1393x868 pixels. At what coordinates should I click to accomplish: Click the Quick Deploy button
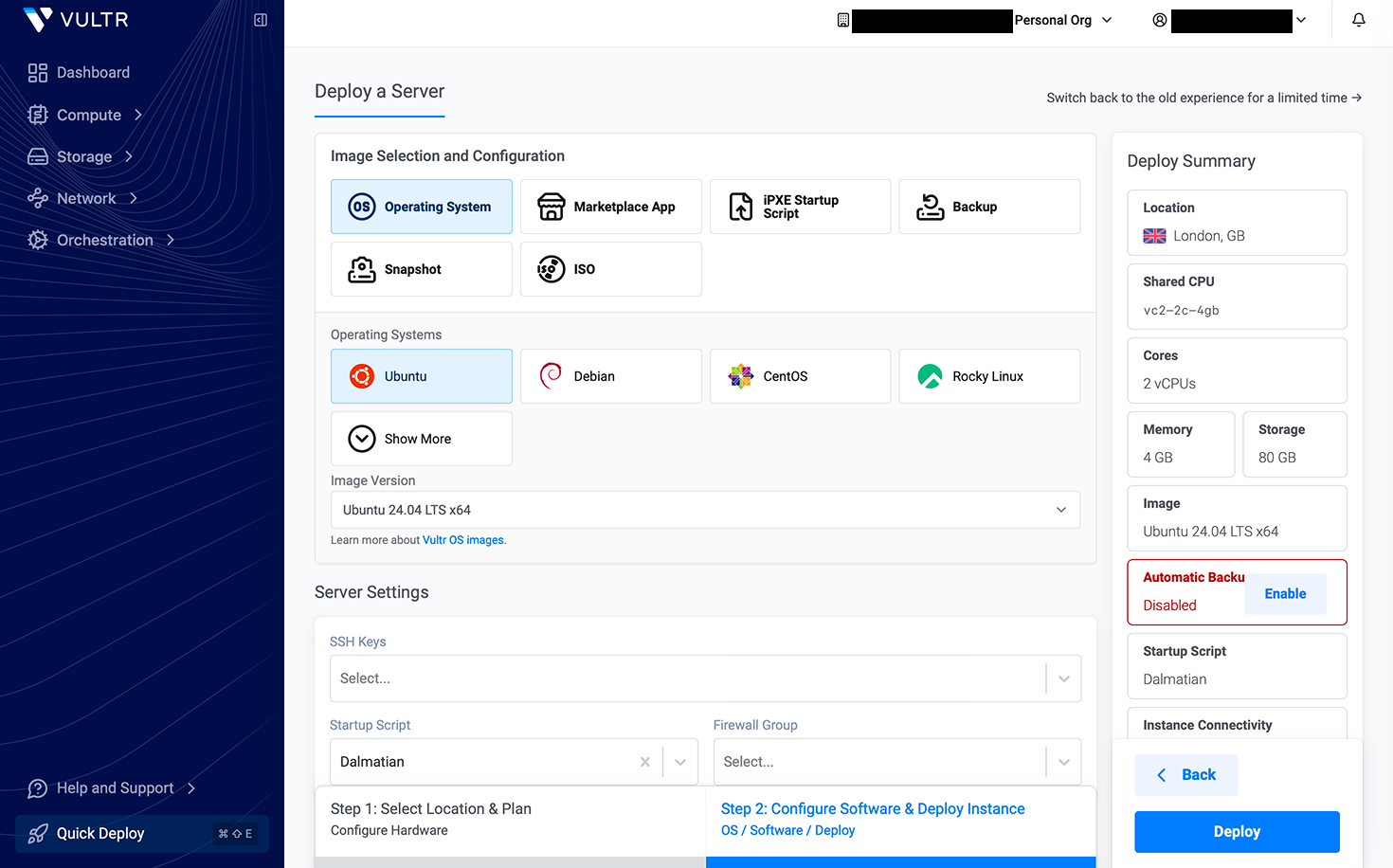[x=142, y=834]
